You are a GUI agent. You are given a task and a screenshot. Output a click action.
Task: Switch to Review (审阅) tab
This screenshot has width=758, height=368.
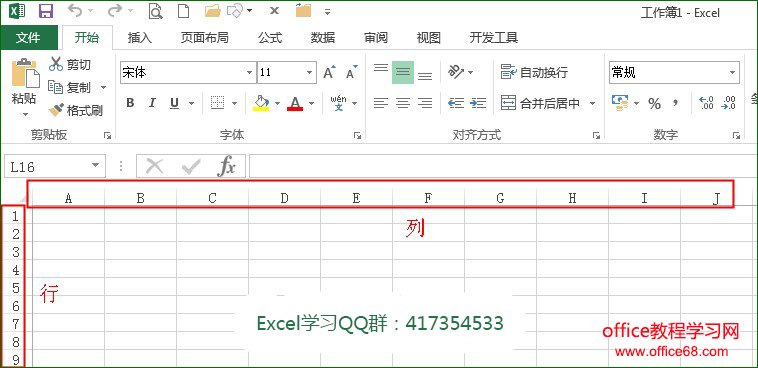pos(376,38)
